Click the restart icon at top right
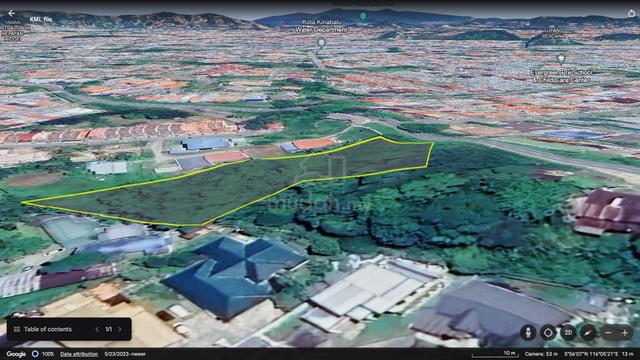The image size is (640, 360). click(x=631, y=13)
